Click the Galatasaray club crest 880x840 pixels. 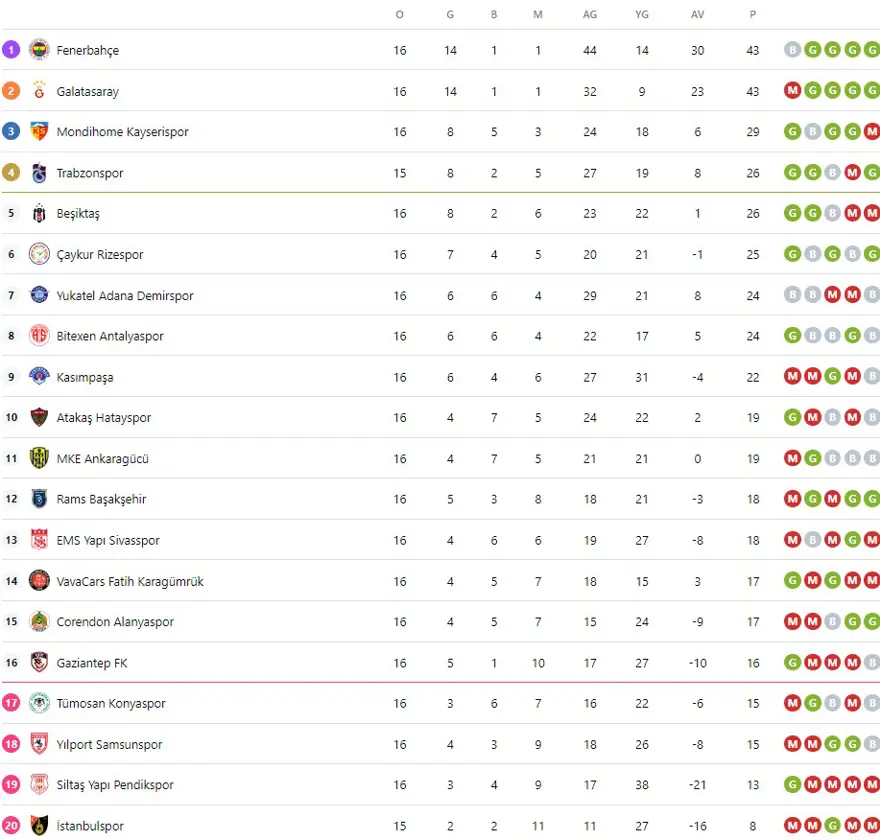(x=39, y=91)
